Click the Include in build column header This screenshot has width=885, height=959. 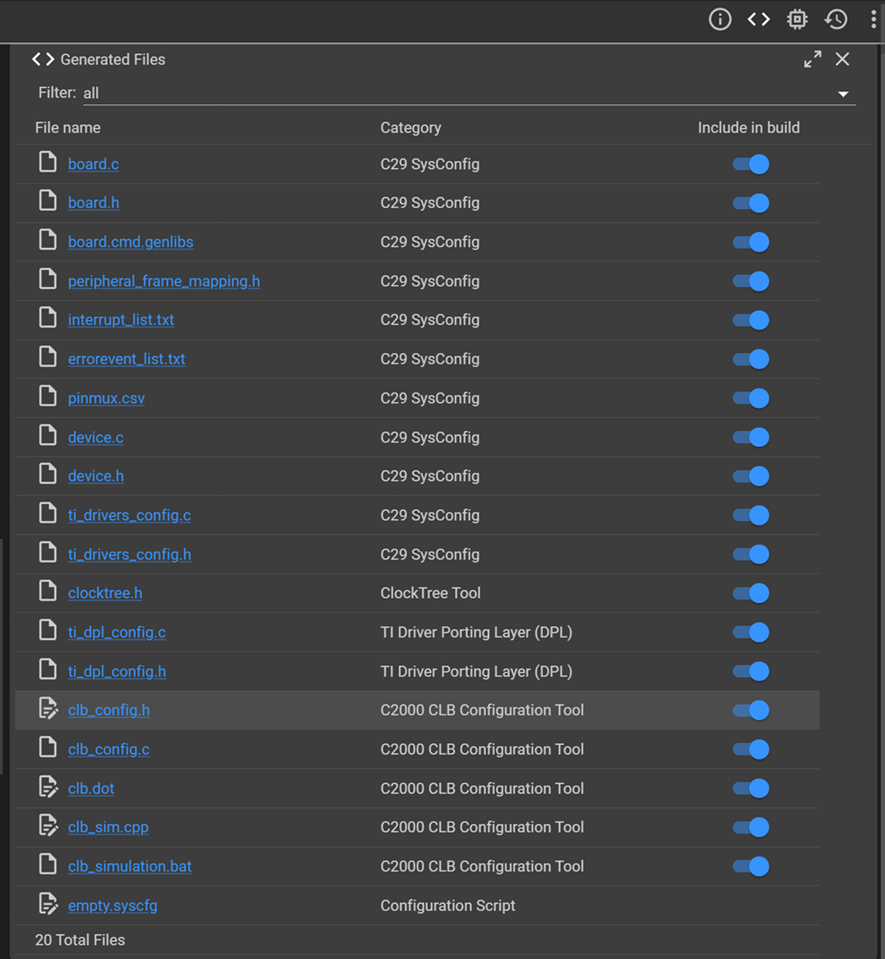point(749,128)
